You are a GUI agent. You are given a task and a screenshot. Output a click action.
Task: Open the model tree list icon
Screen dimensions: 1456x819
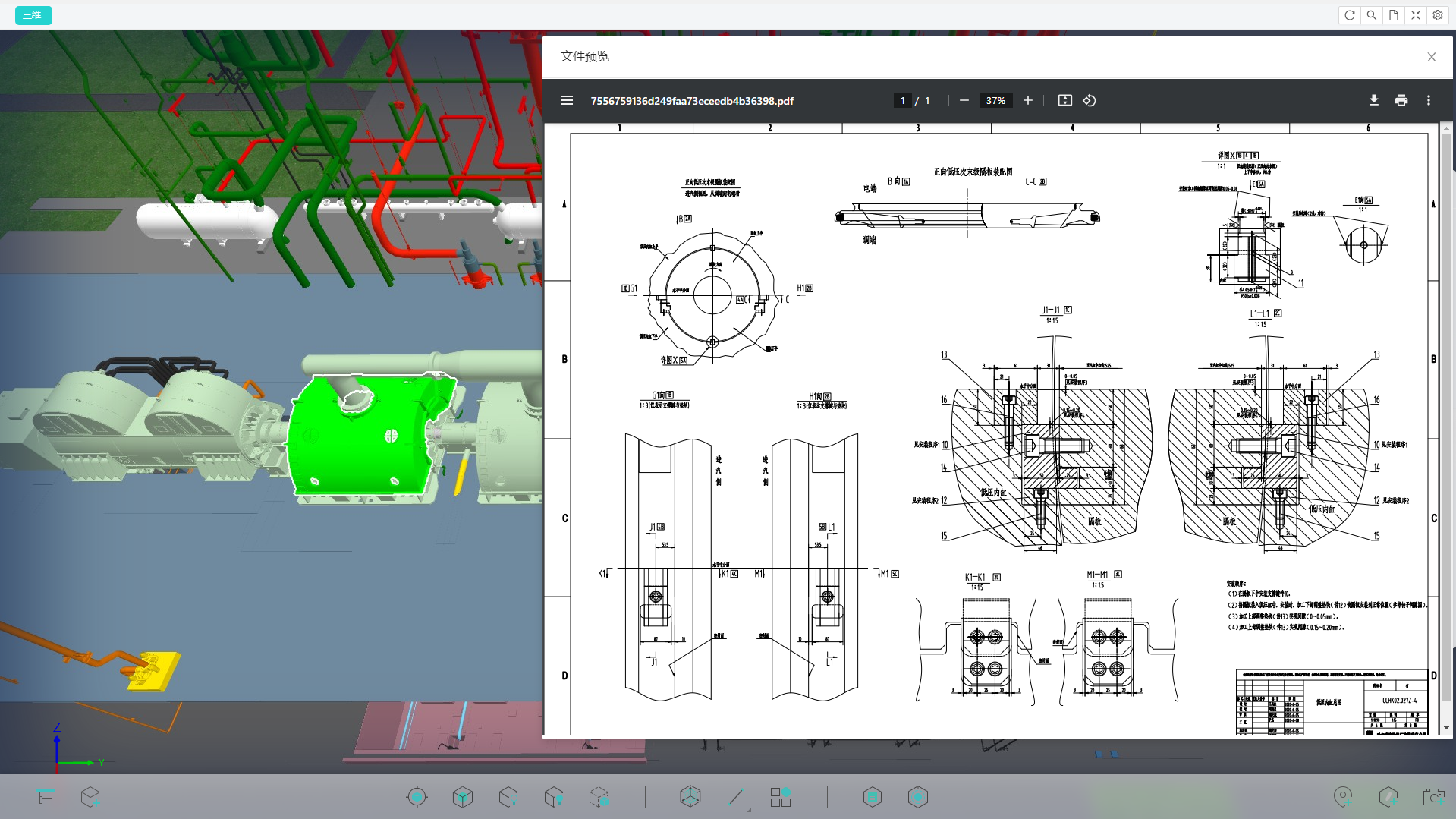point(46,797)
